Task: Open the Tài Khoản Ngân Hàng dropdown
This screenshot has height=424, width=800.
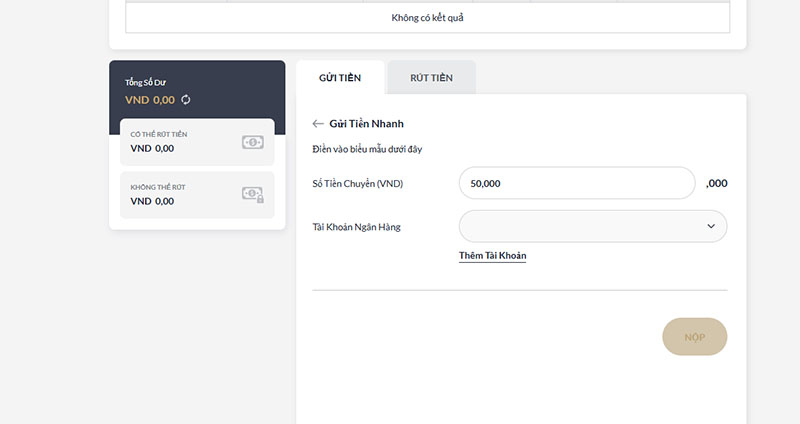Action: [x=593, y=226]
